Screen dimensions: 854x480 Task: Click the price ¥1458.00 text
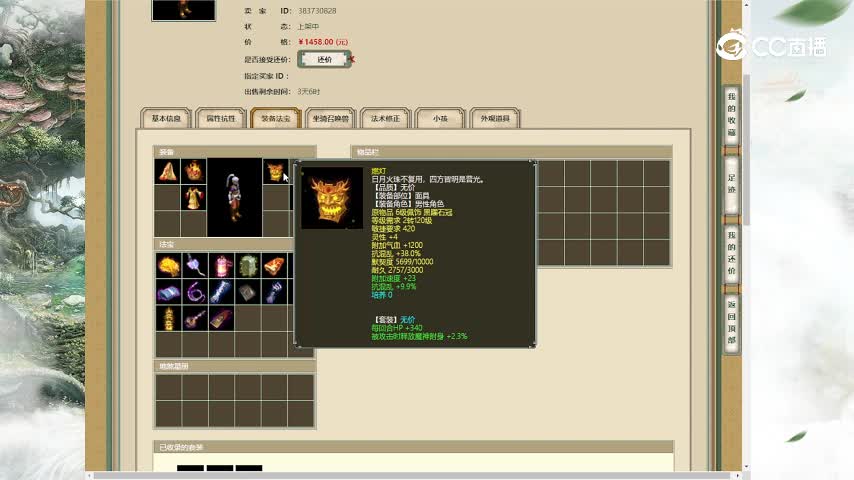(323, 42)
